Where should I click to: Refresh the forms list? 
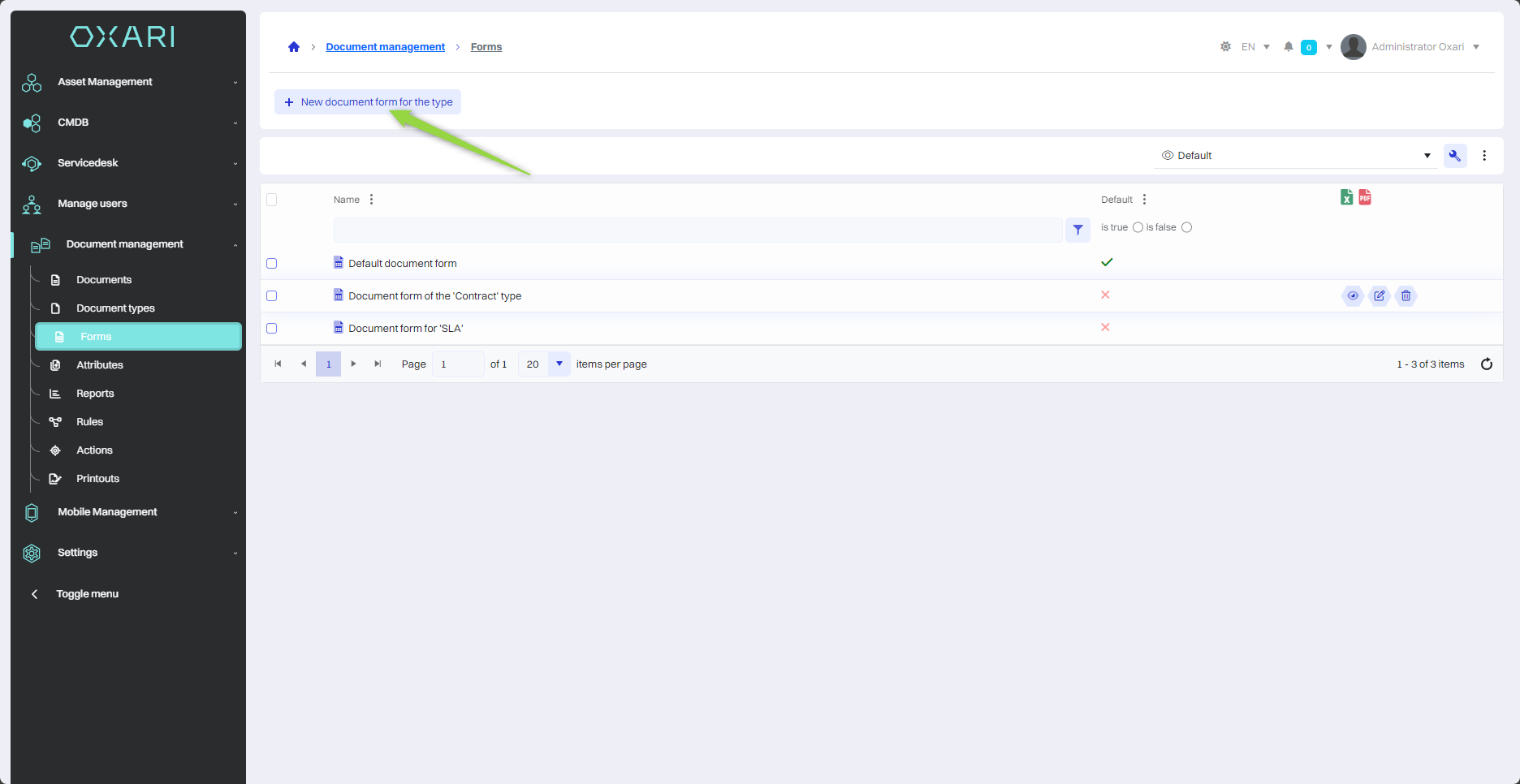[x=1486, y=364]
